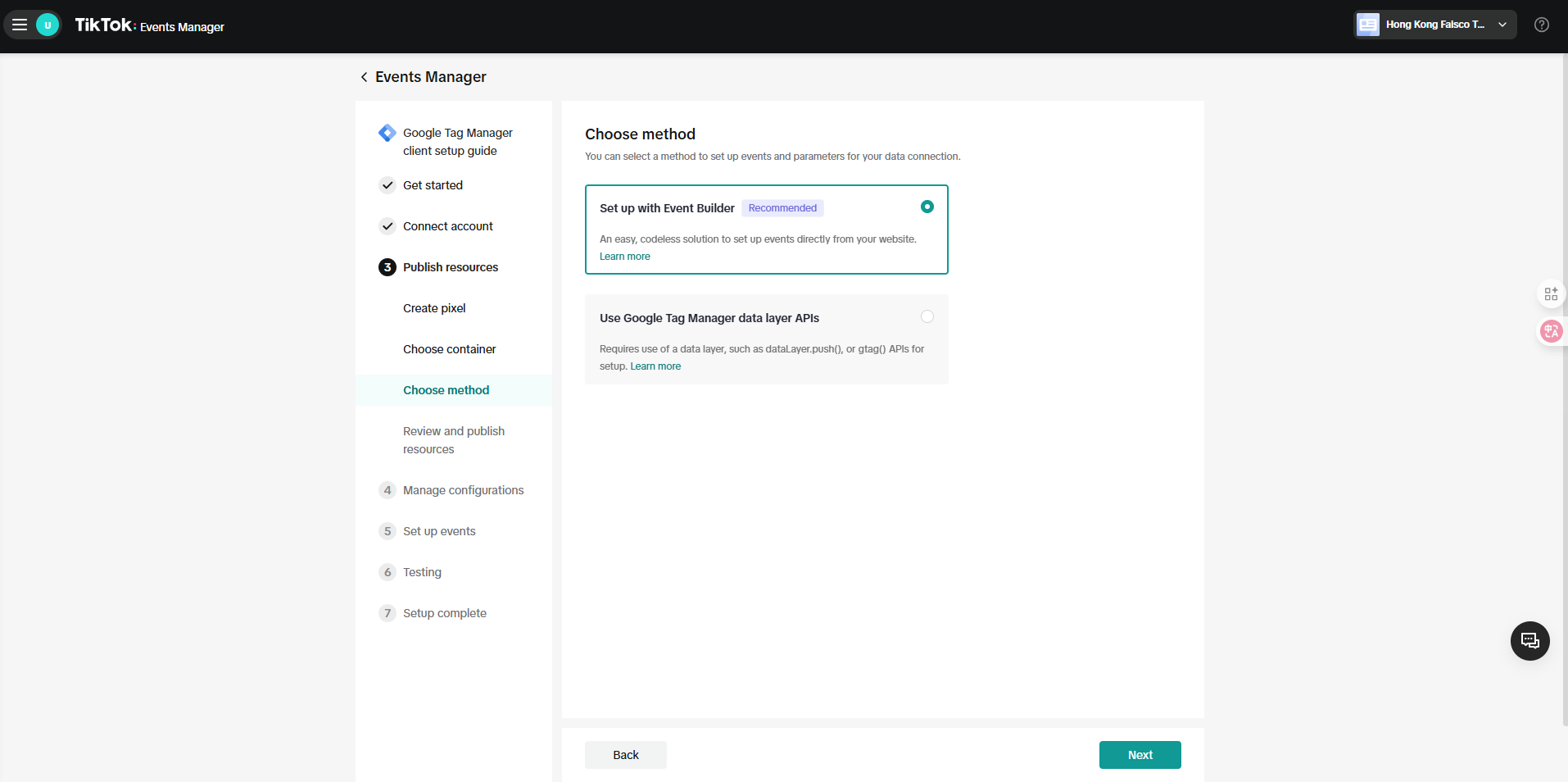Click the back arrow beside Events Manager

point(364,77)
